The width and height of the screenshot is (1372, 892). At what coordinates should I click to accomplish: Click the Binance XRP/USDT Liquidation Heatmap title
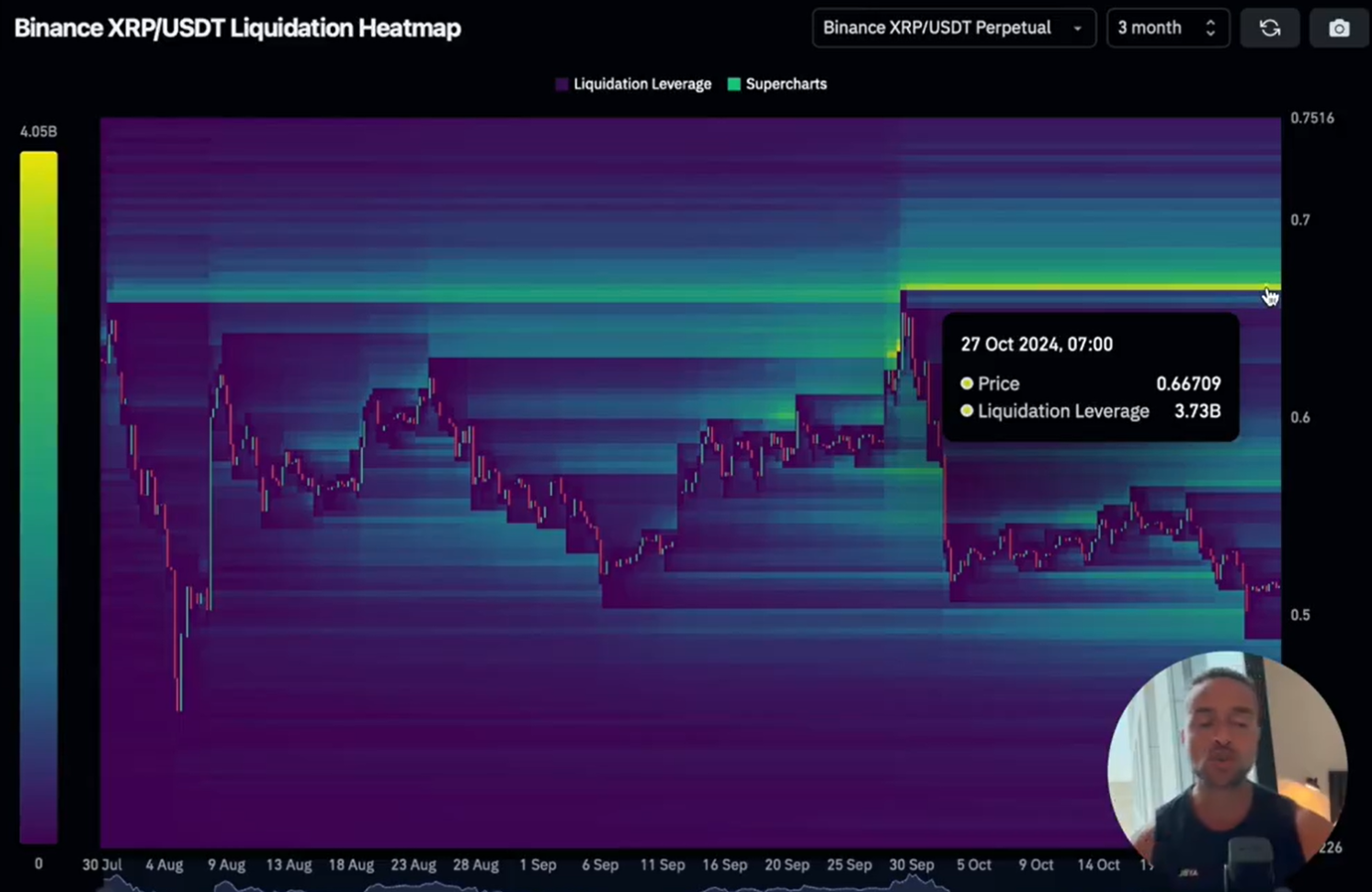[238, 28]
